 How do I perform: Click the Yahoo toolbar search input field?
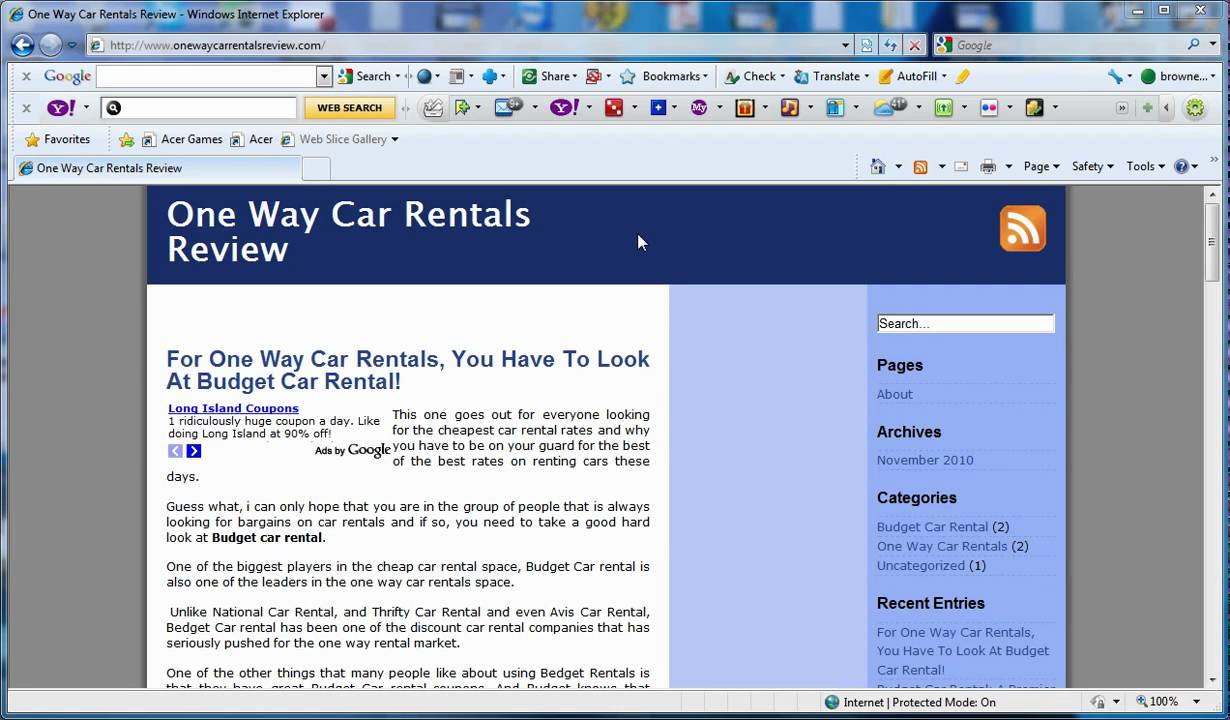coord(200,108)
